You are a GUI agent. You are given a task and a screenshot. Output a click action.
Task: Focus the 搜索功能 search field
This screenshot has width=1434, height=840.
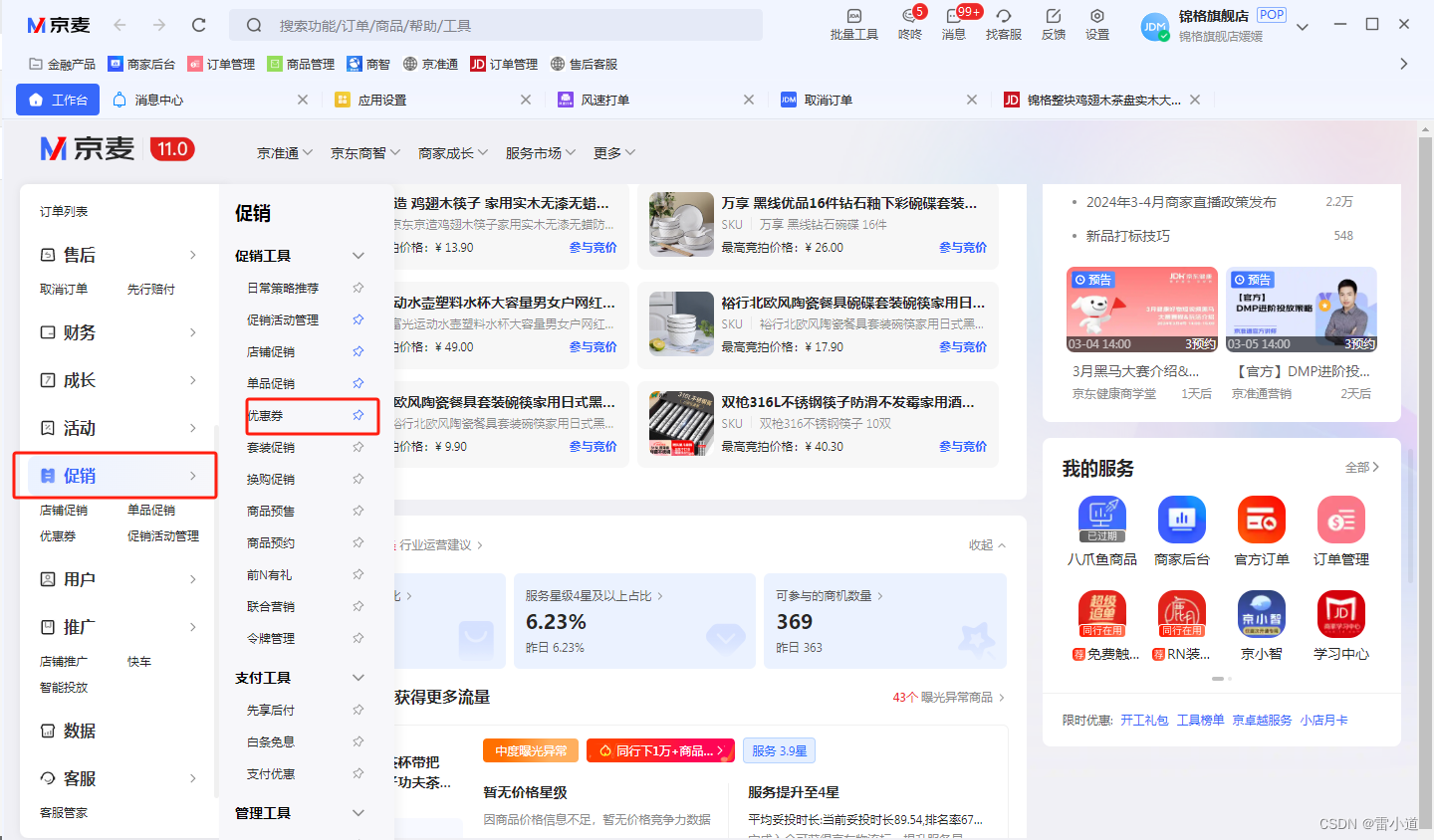click(x=496, y=25)
